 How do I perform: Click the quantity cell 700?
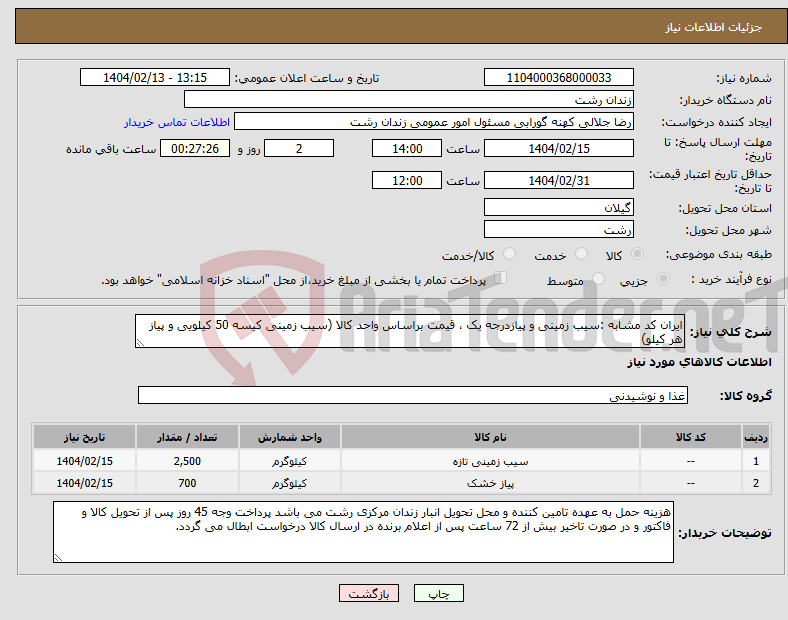[x=187, y=483]
